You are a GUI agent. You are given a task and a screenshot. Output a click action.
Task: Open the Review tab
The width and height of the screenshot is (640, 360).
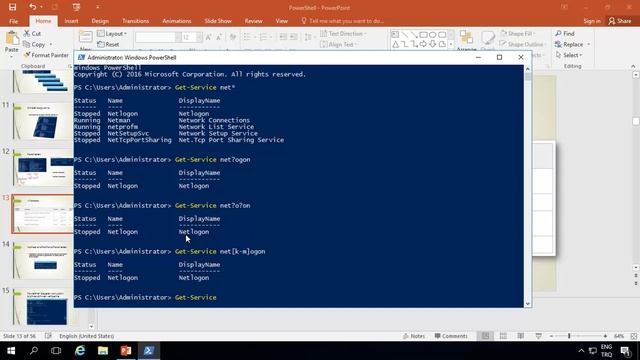coord(253,21)
